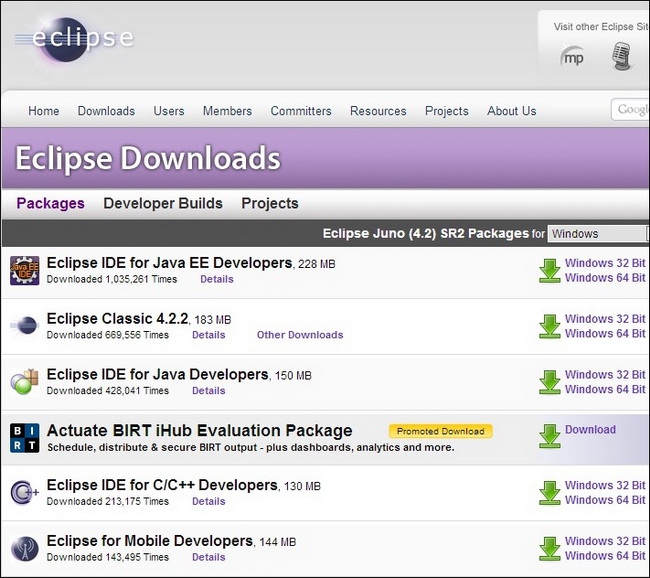Open the Home menu item
Screen dimensions: 650x578
click(44, 111)
